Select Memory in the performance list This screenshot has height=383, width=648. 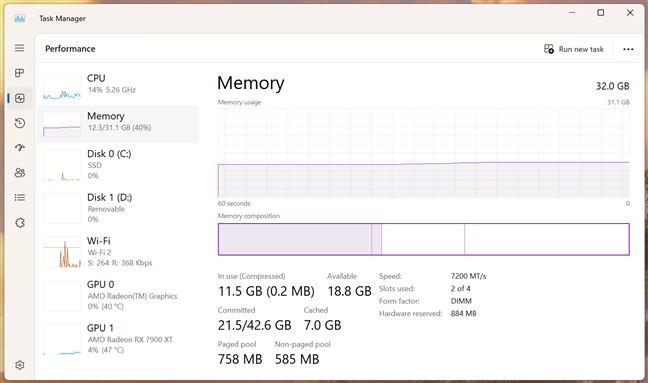point(118,124)
